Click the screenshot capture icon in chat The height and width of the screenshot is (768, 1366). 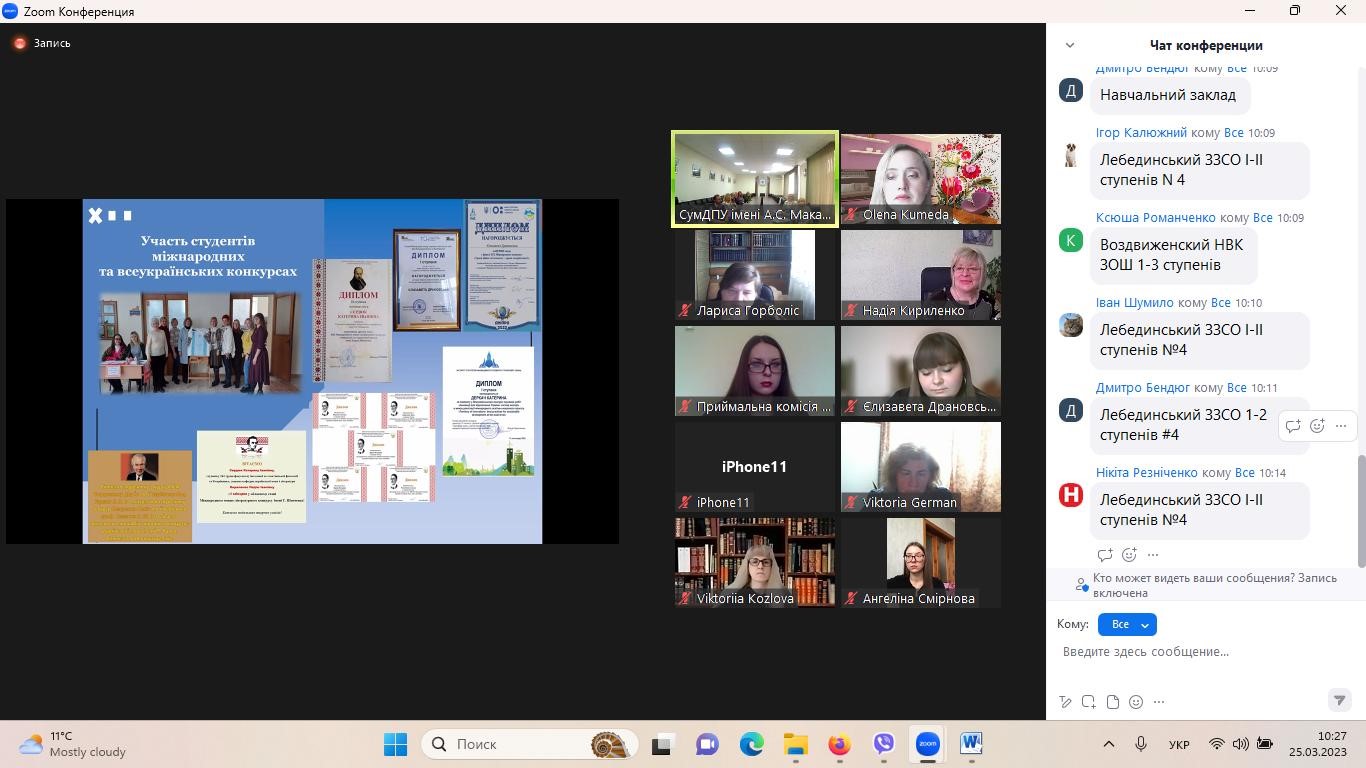pos(1089,702)
